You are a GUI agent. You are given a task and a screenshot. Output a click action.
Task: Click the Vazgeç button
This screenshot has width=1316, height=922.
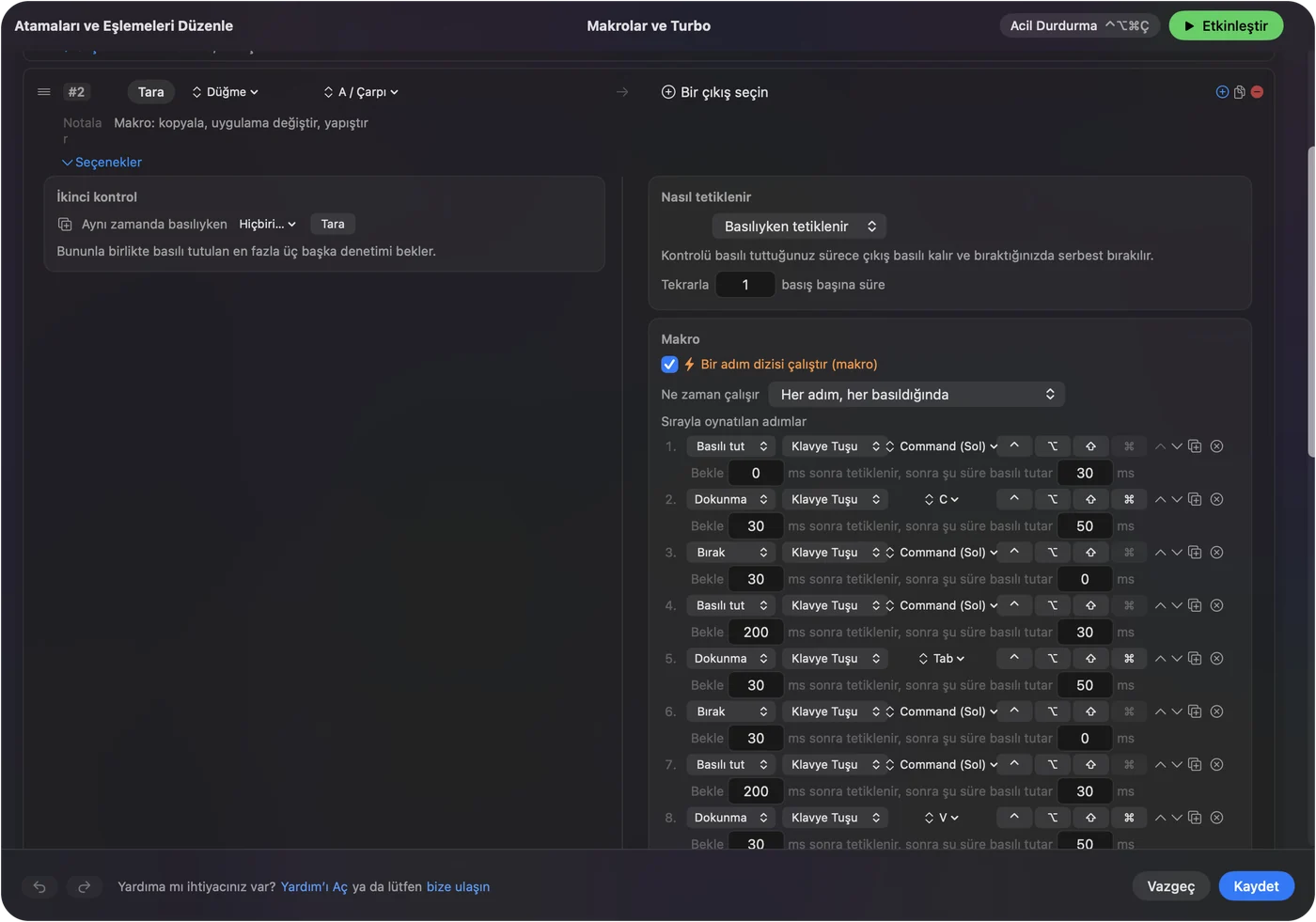[x=1170, y=886]
